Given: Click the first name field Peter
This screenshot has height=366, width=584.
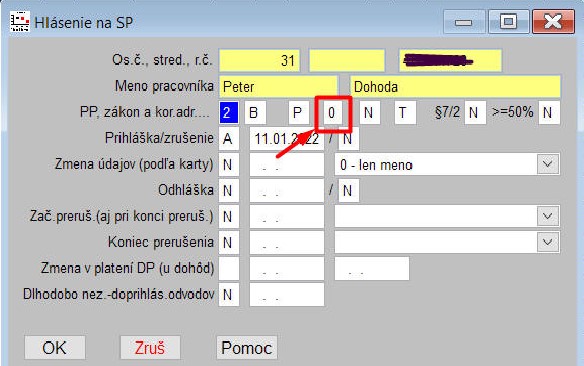Looking at the screenshot, I should click(278, 86).
